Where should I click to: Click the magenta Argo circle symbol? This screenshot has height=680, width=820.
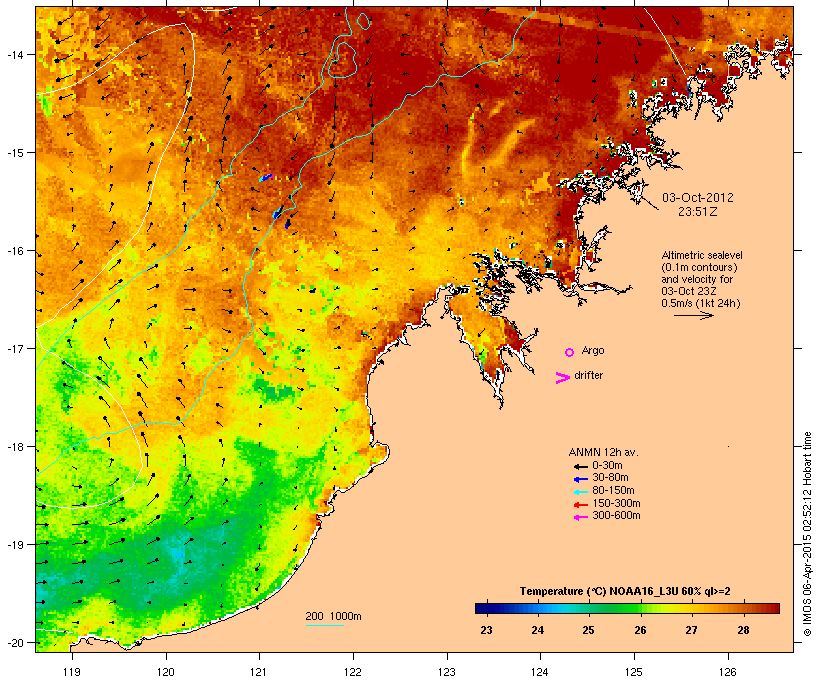tap(570, 353)
